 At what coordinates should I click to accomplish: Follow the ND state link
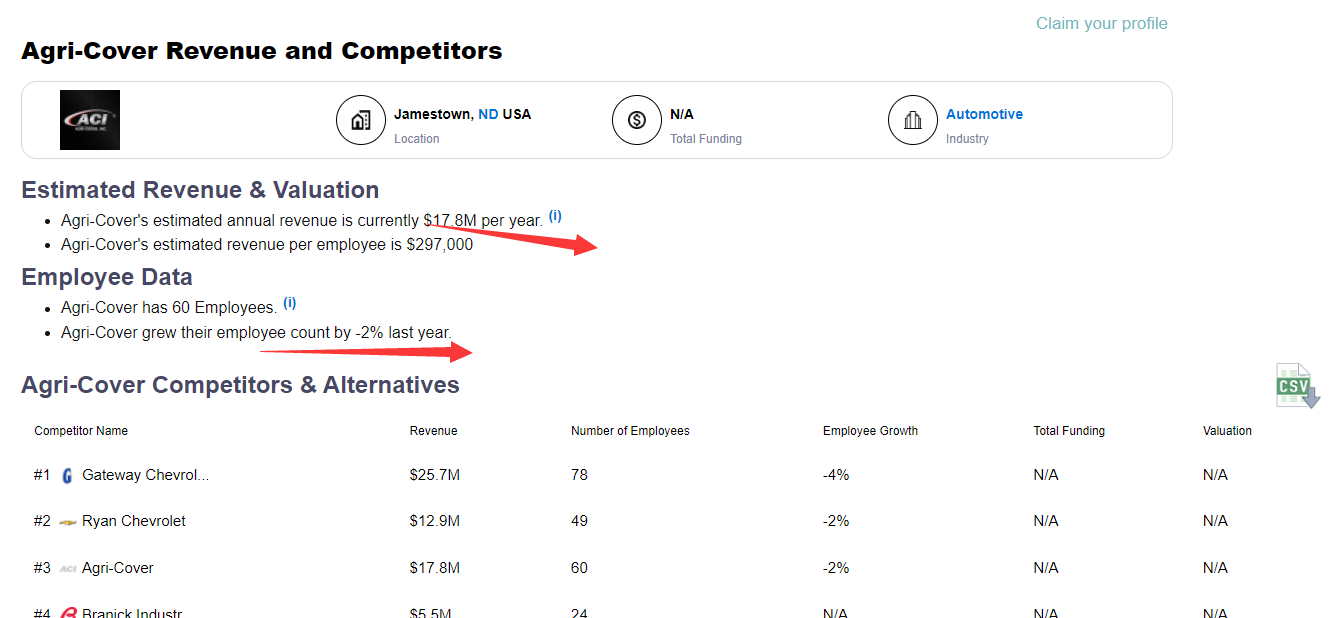click(x=488, y=114)
